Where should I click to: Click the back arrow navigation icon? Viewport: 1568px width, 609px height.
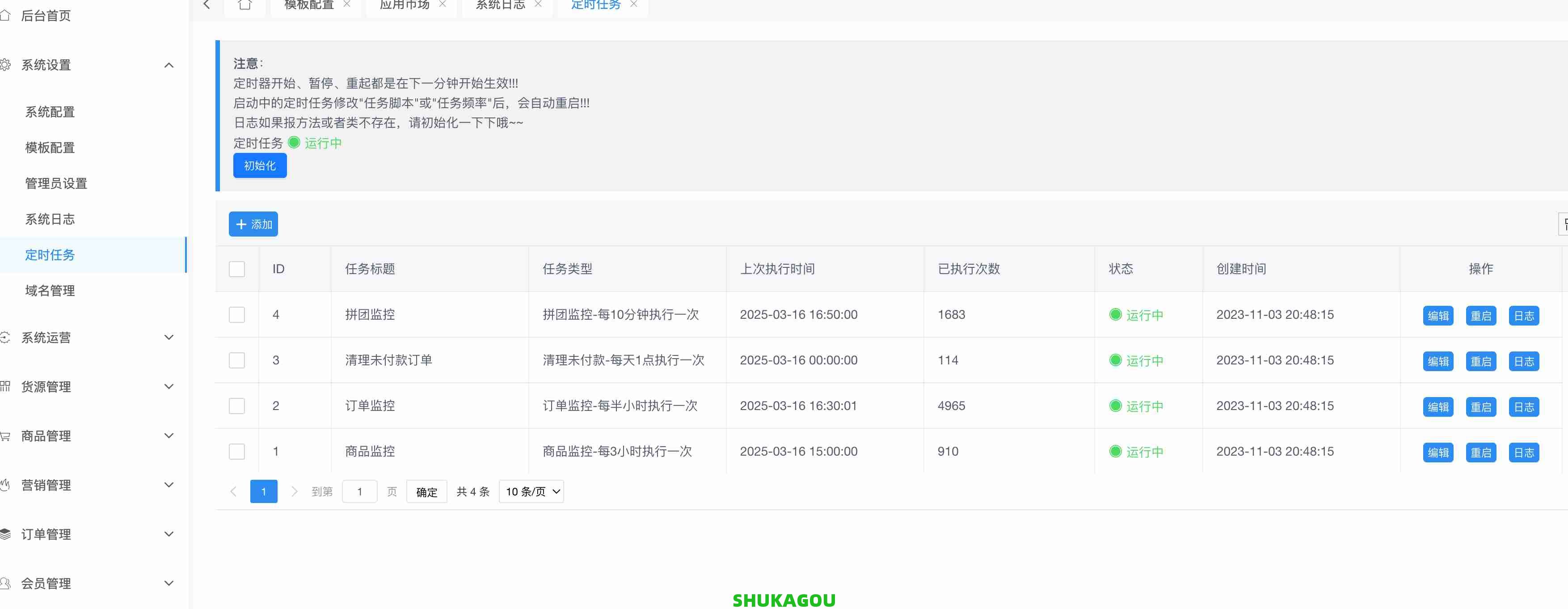[x=207, y=5]
